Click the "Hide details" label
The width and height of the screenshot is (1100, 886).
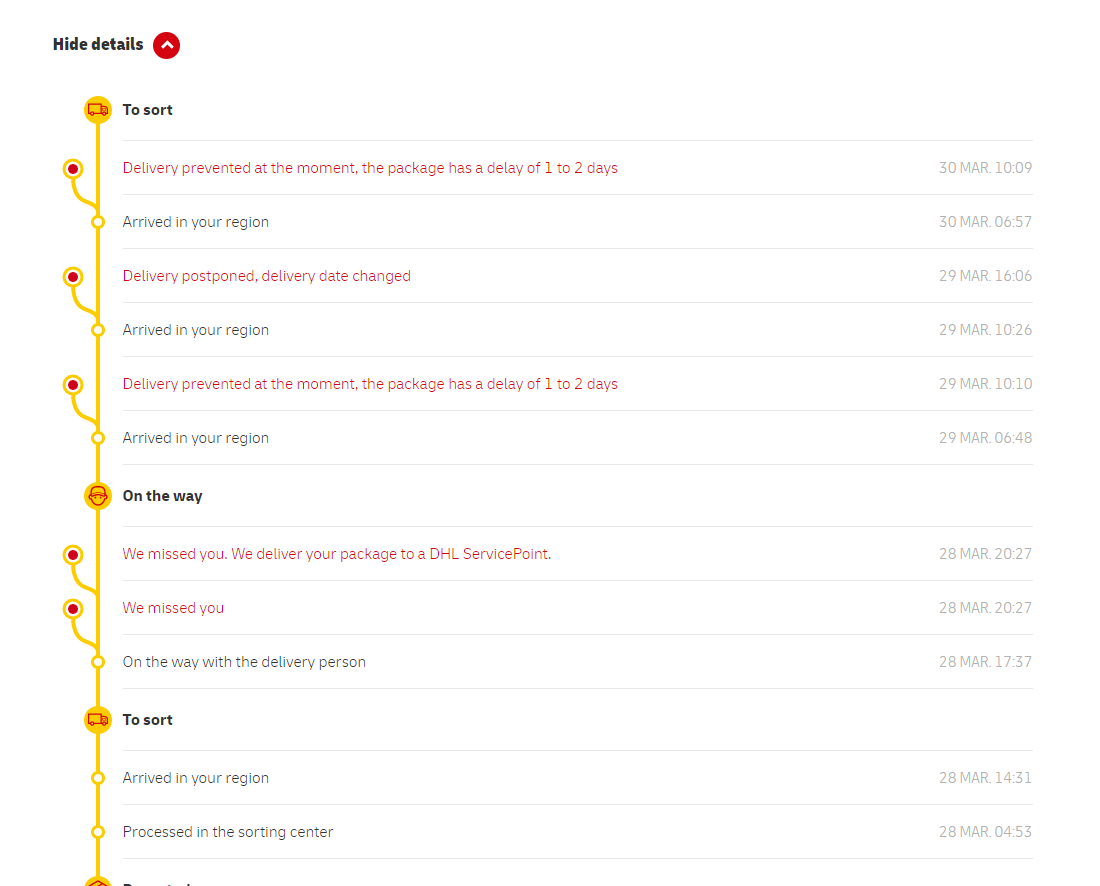coord(98,45)
